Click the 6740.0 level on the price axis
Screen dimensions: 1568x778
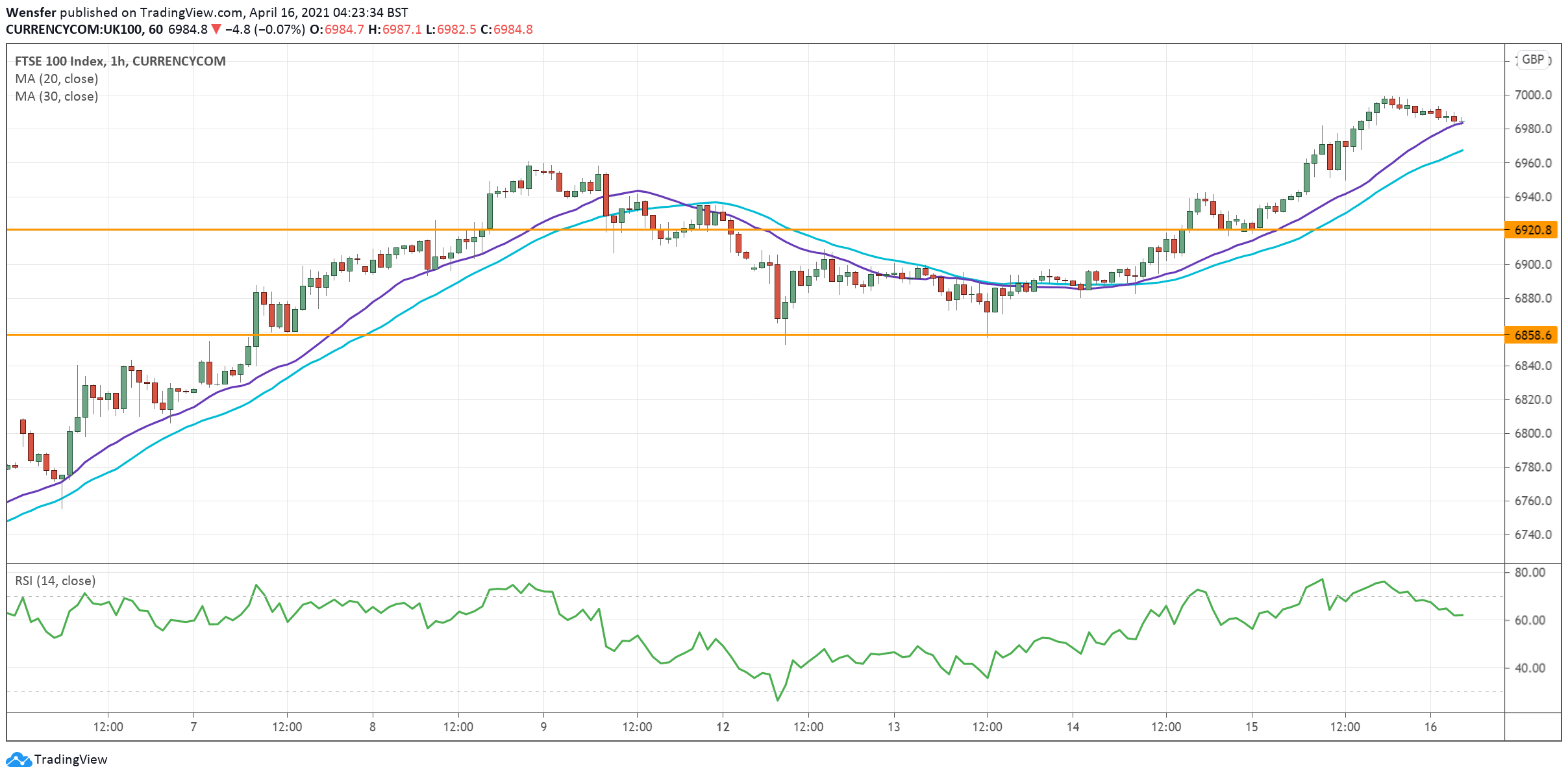pos(1532,534)
